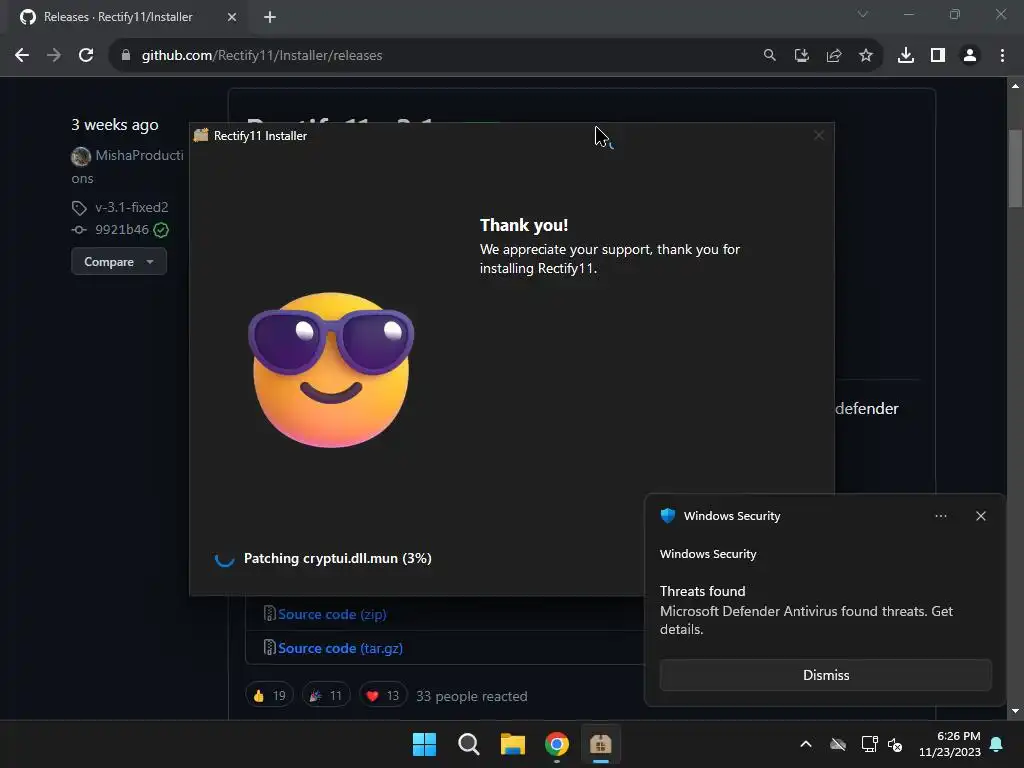
Task: Switch to the Rectify11 installer taskbar icon
Action: click(x=600, y=744)
